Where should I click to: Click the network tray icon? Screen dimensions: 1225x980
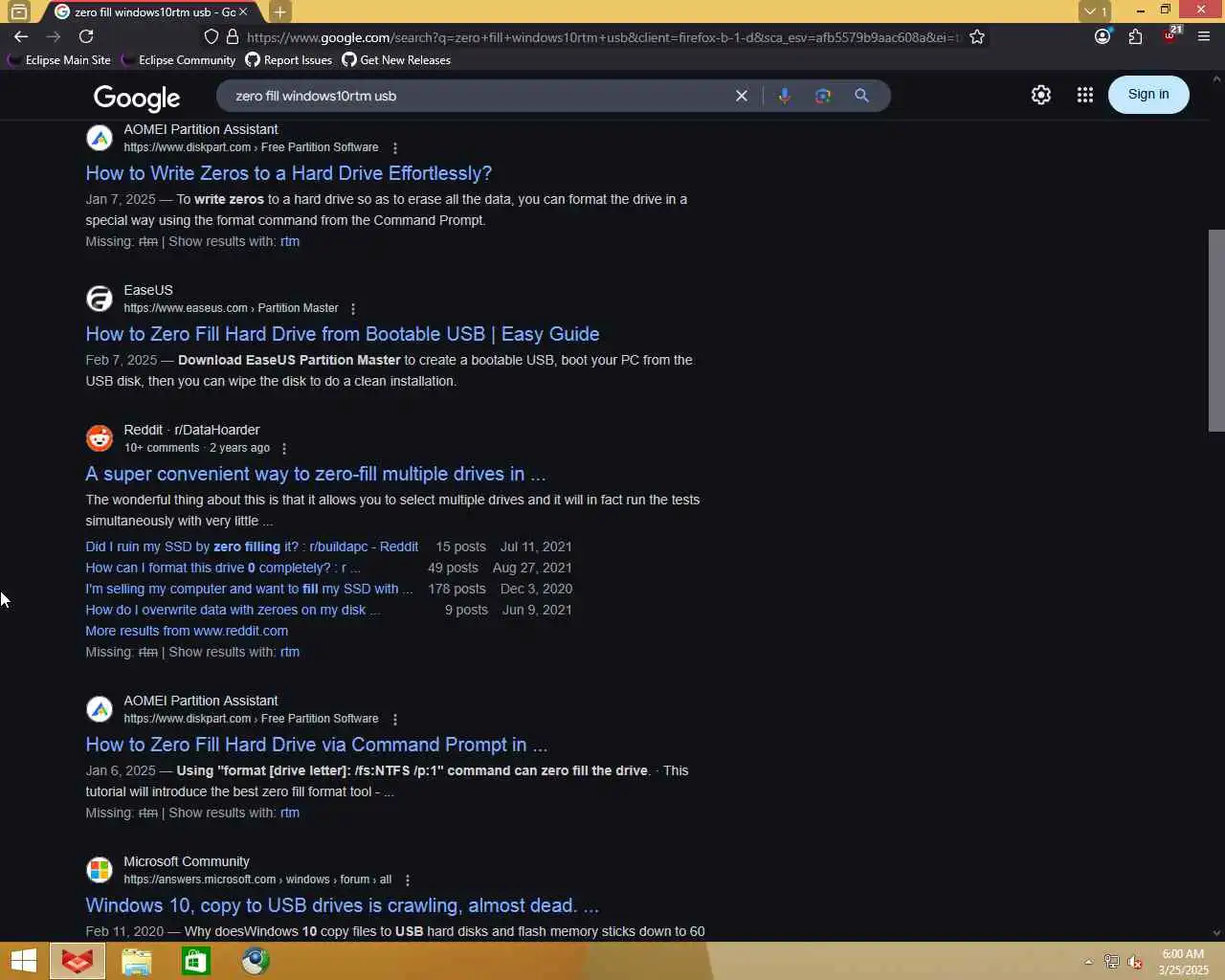(x=1111, y=962)
